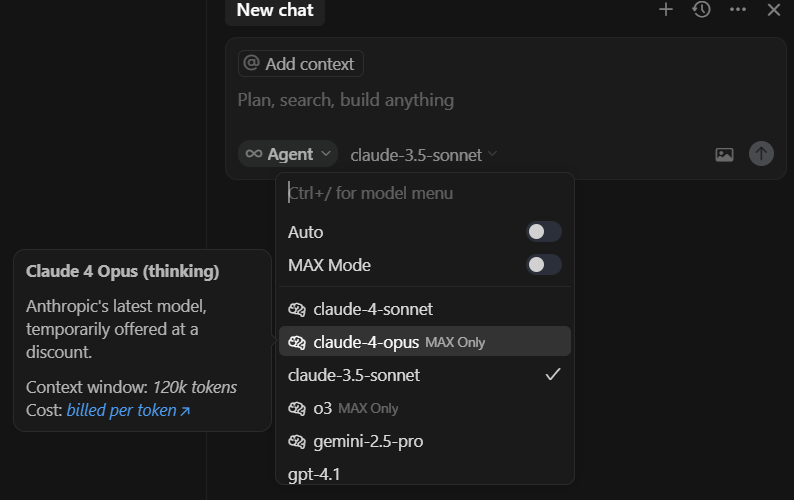Expand the Agent mode dropdown

coord(288,154)
